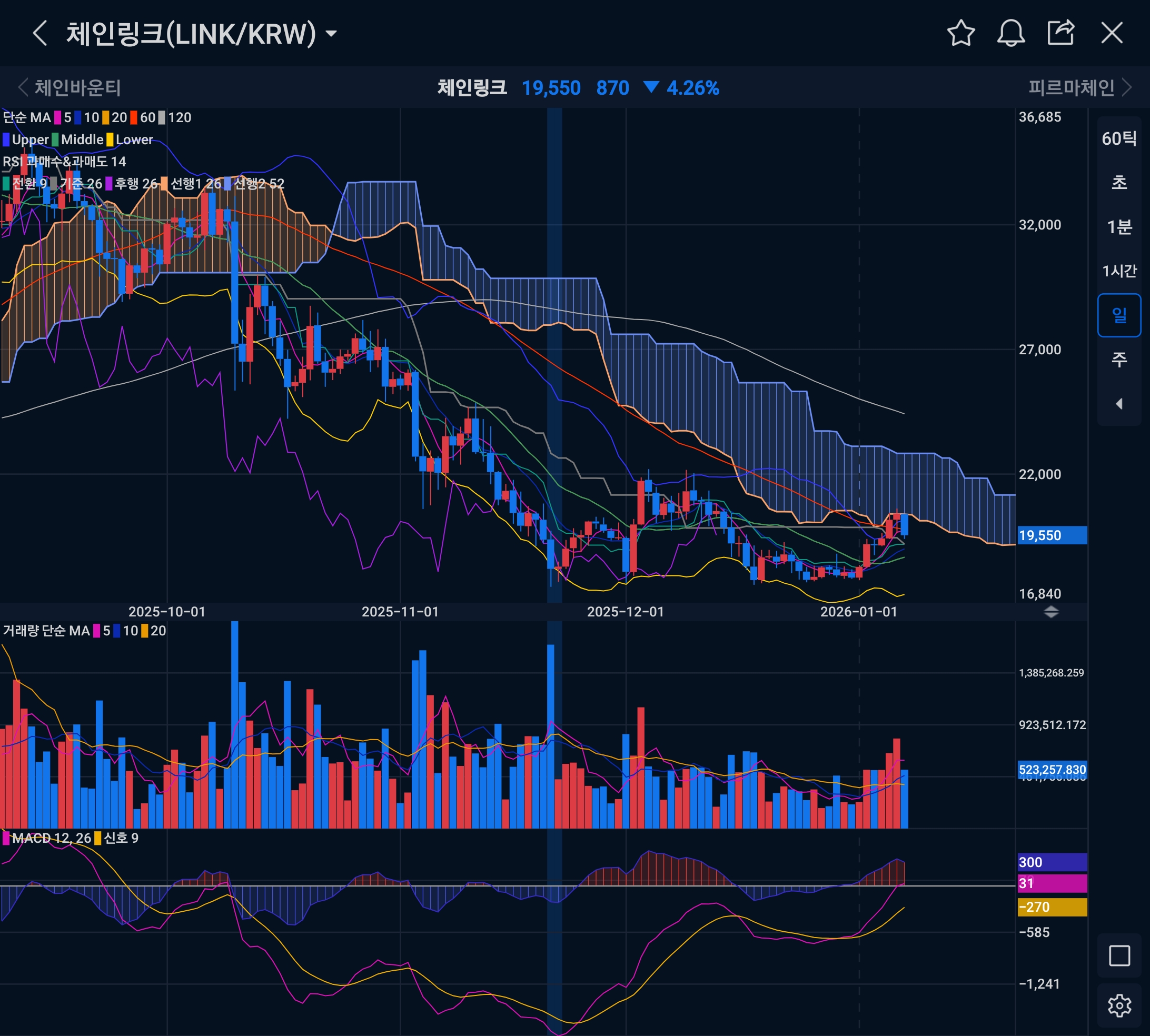Open chart settings with the gear icon
The height and width of the screenshot is (1036, 1150).
1119,1006
